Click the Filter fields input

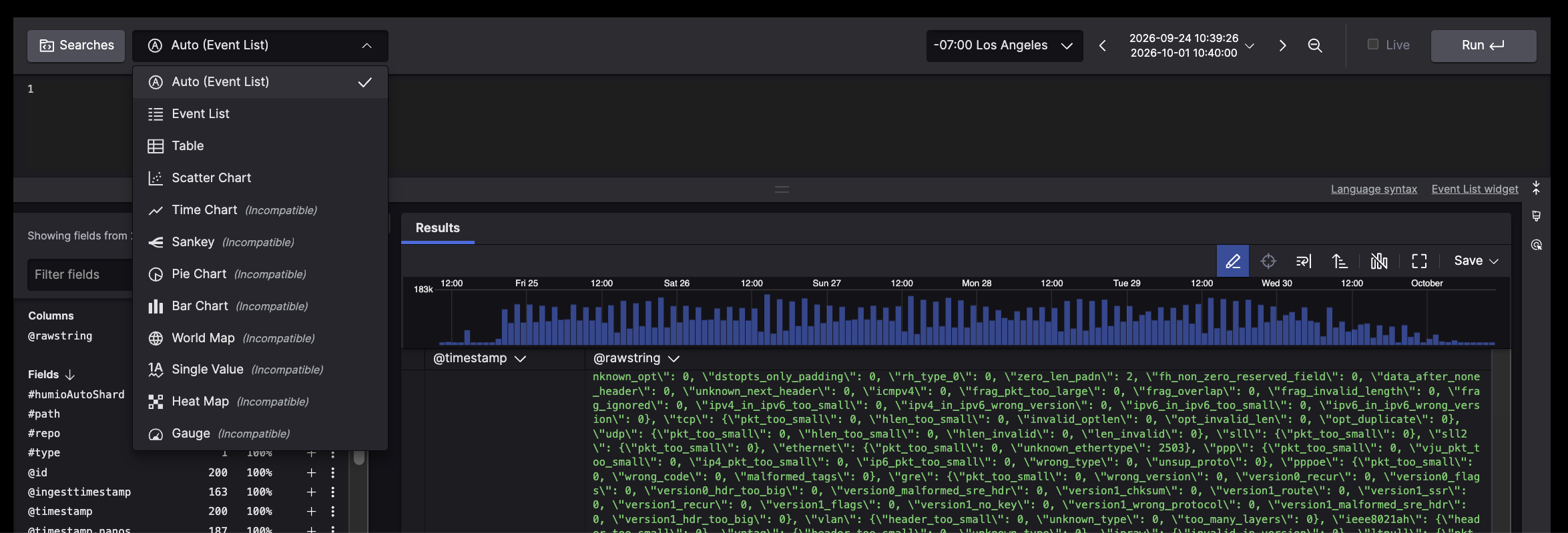coord(80,275)
